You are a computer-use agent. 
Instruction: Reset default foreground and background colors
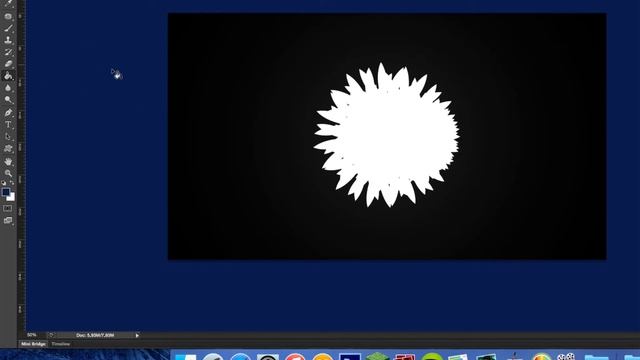tap(4, 182)
